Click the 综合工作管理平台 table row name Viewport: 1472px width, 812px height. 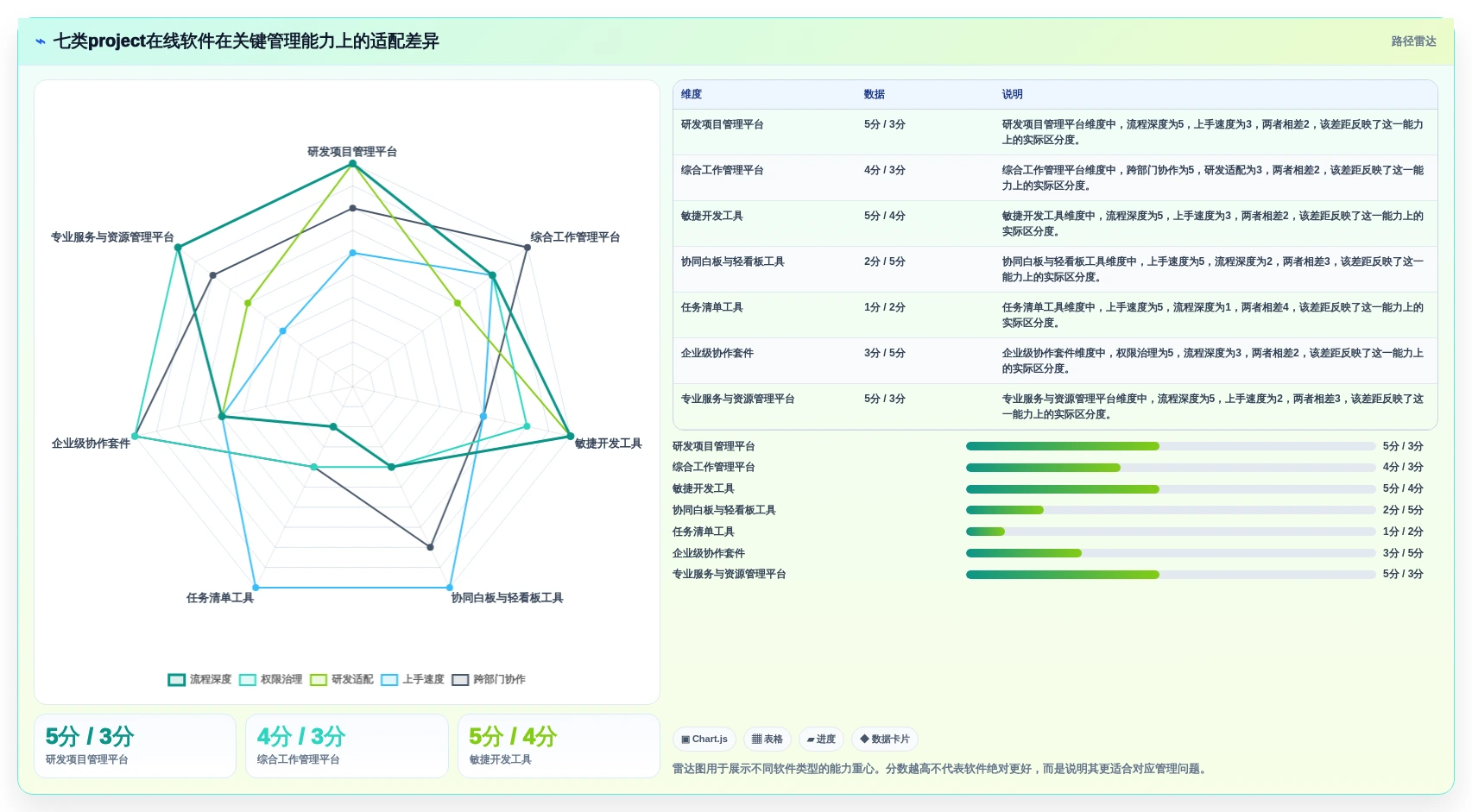(x=722, y=170)
